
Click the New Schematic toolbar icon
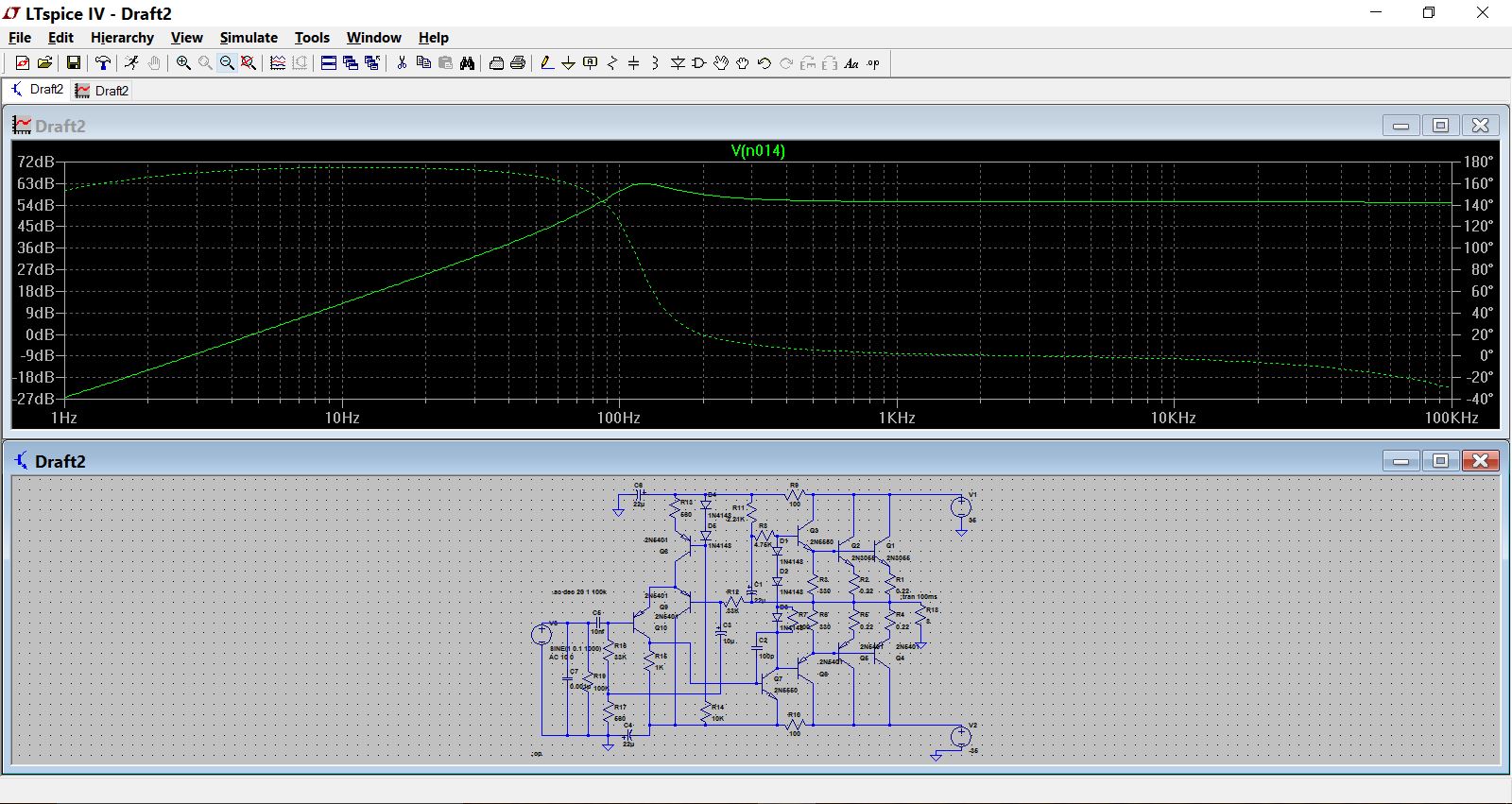(23, 63)
